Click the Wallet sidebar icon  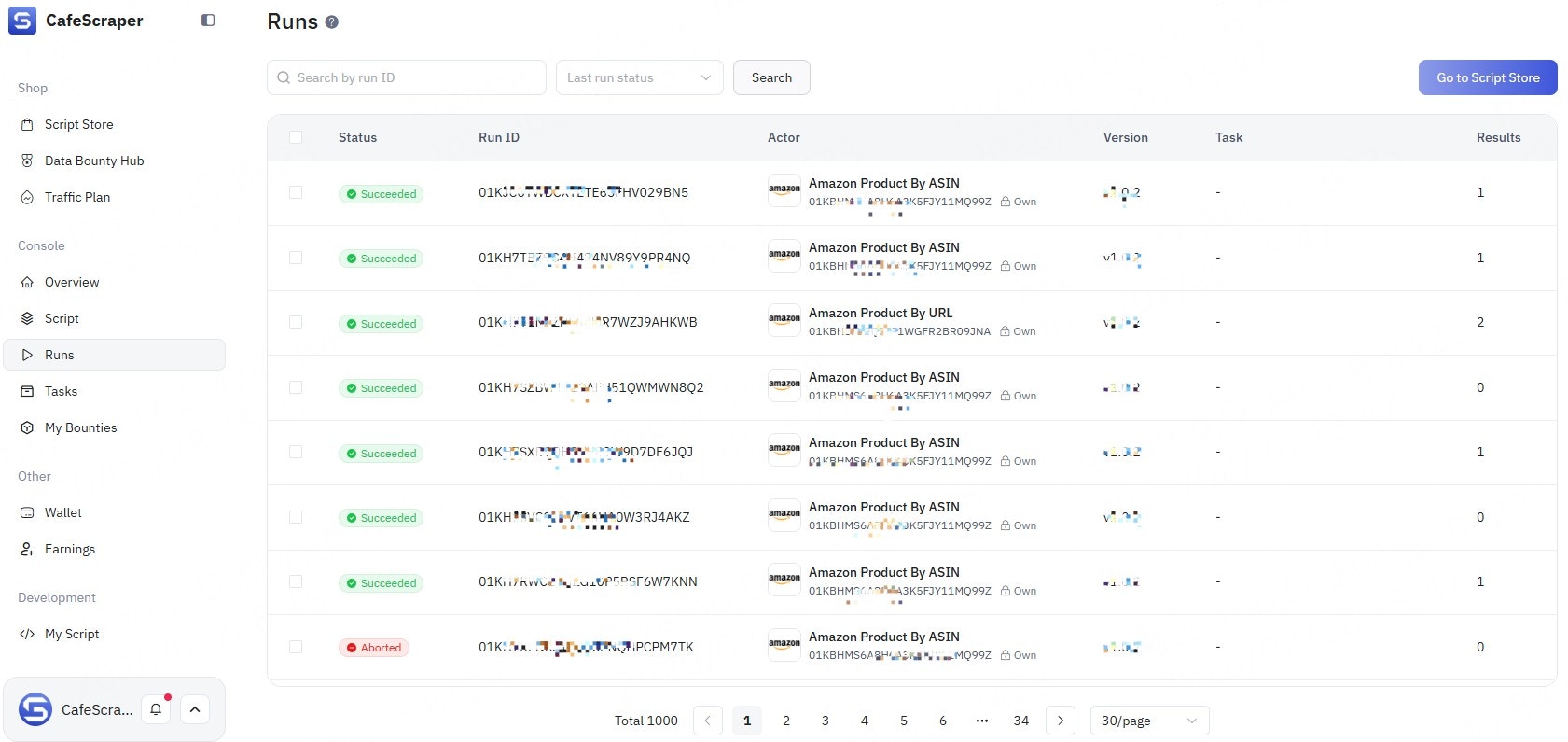tap(27, 512)
